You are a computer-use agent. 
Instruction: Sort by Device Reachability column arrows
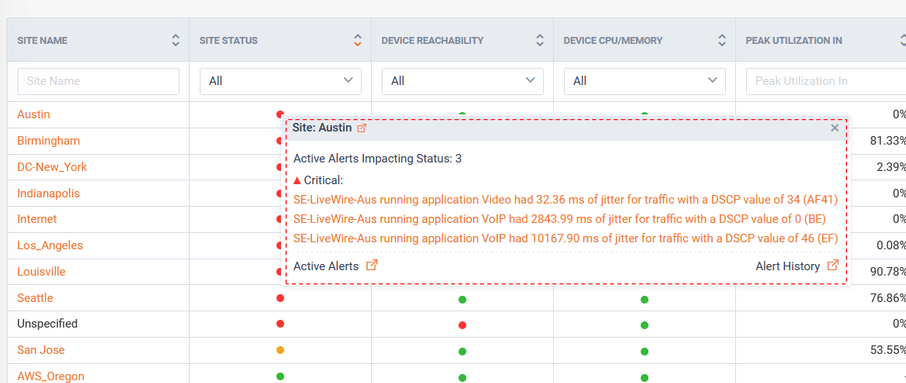point(540,40)
